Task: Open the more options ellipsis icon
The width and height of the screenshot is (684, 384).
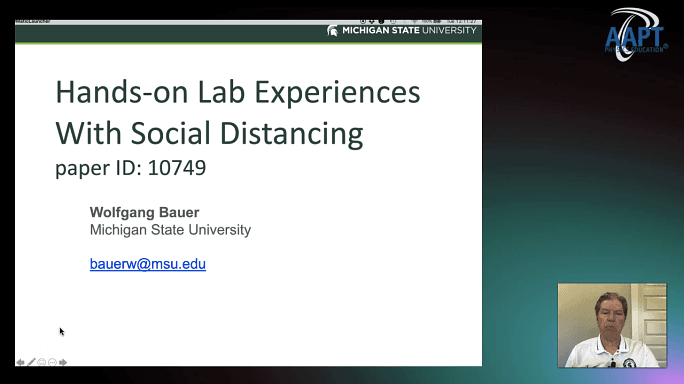Action: [x=52, y=362]
